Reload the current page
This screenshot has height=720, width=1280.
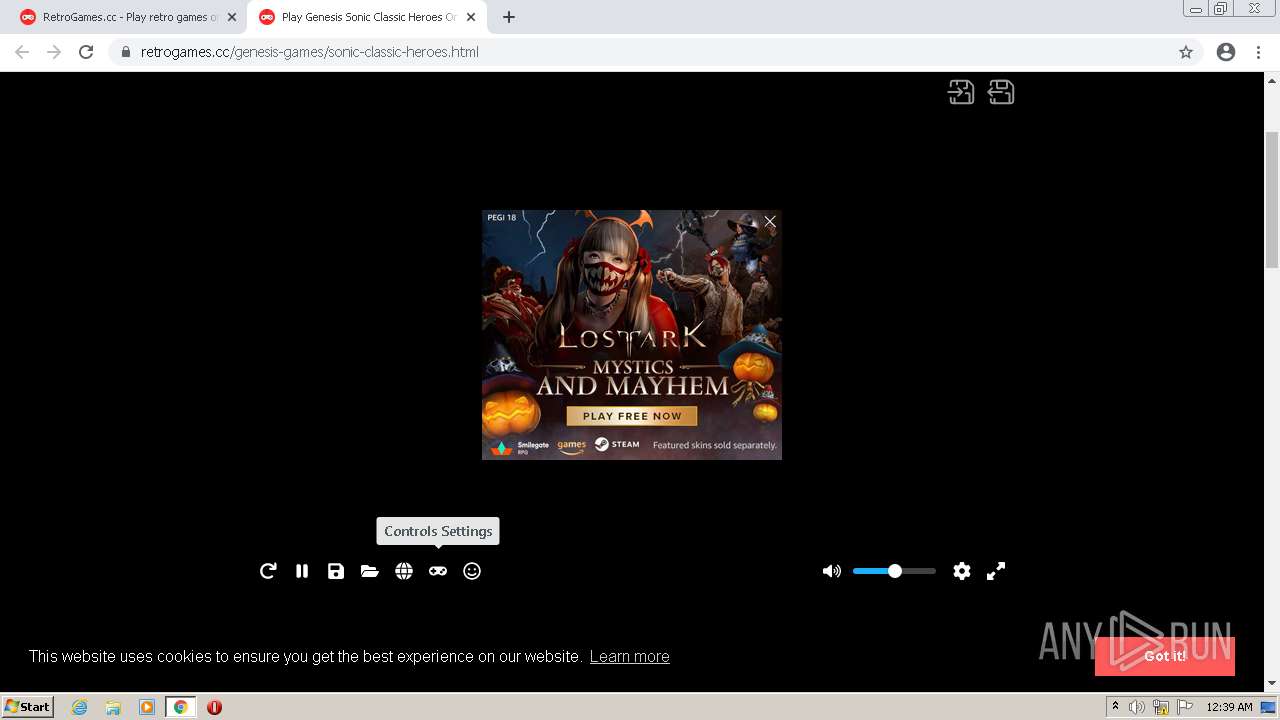point(86,52)
